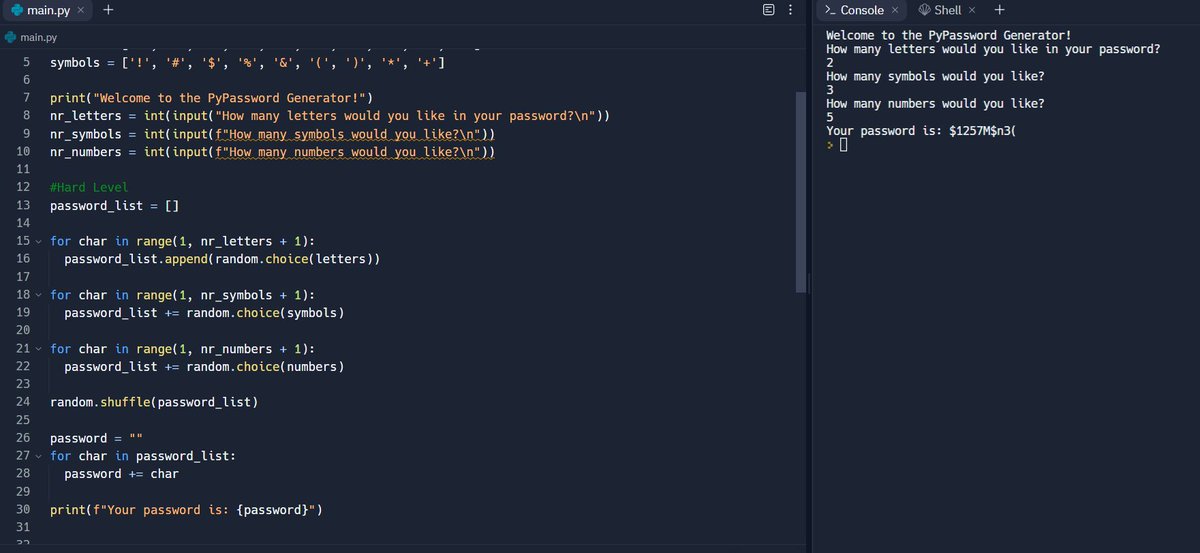Click password_list.append(random.choice(letters)) line
The width and height of the screenshot is (1200, 553).
coord(222,259)
